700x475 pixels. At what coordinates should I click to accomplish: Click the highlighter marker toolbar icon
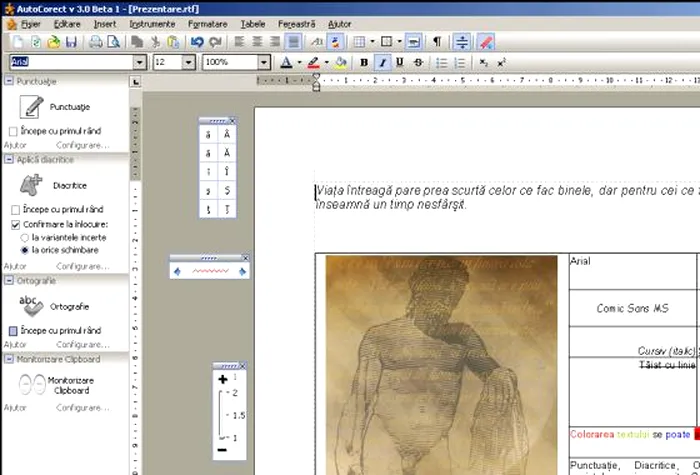click(x=485, y=42)
